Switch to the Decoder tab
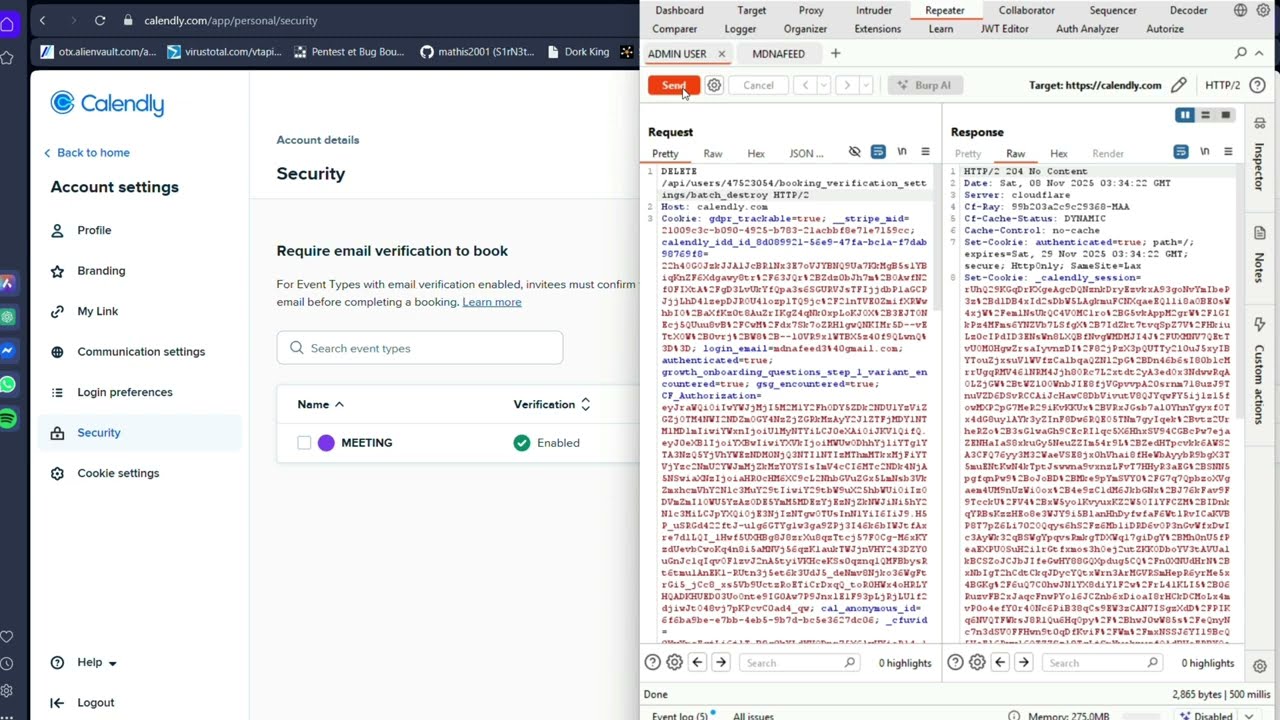Viewport: 1280px width, 720px height. tap(1188, 10)
